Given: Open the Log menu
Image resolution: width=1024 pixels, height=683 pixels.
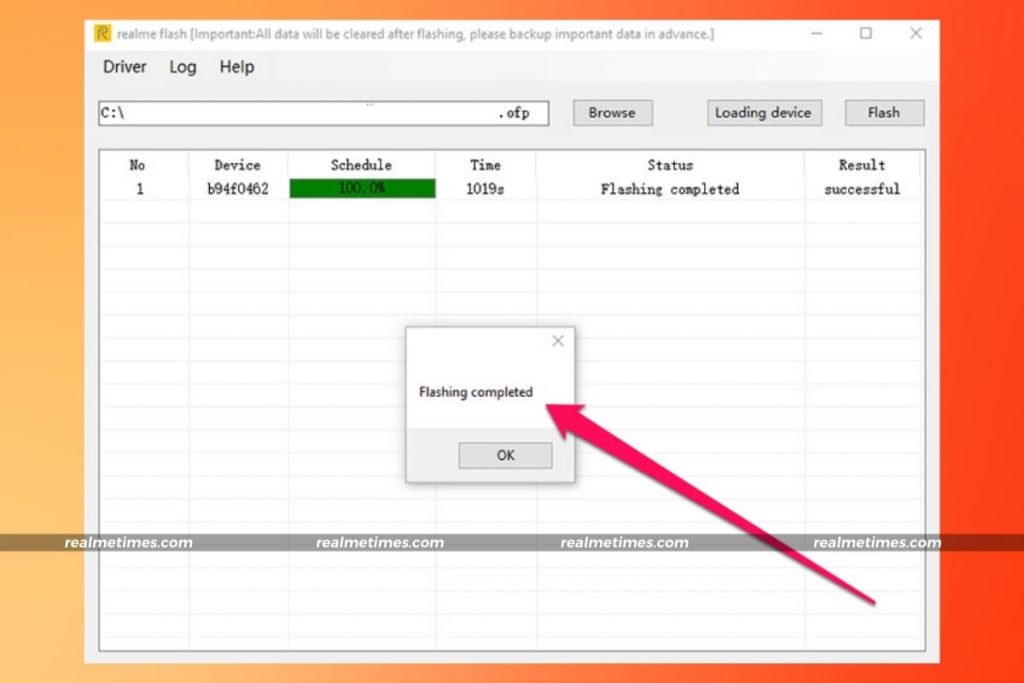Looking at the screenshot, I should [x=183, y=67].
